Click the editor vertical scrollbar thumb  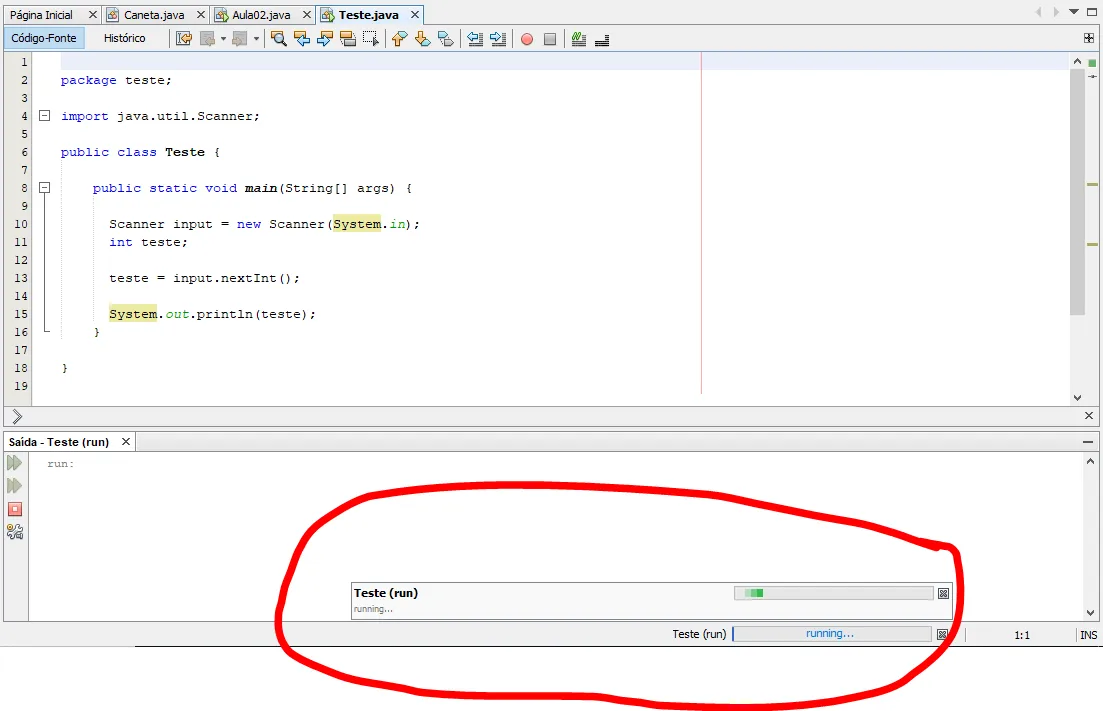(x=1077, y=192)
